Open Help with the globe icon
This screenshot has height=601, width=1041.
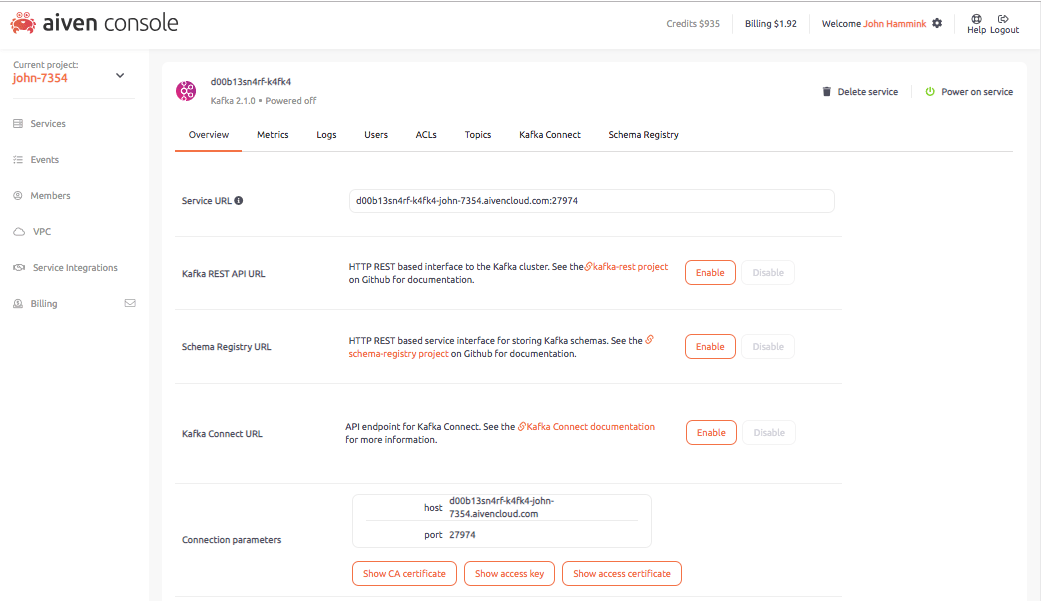pos(976,17)
